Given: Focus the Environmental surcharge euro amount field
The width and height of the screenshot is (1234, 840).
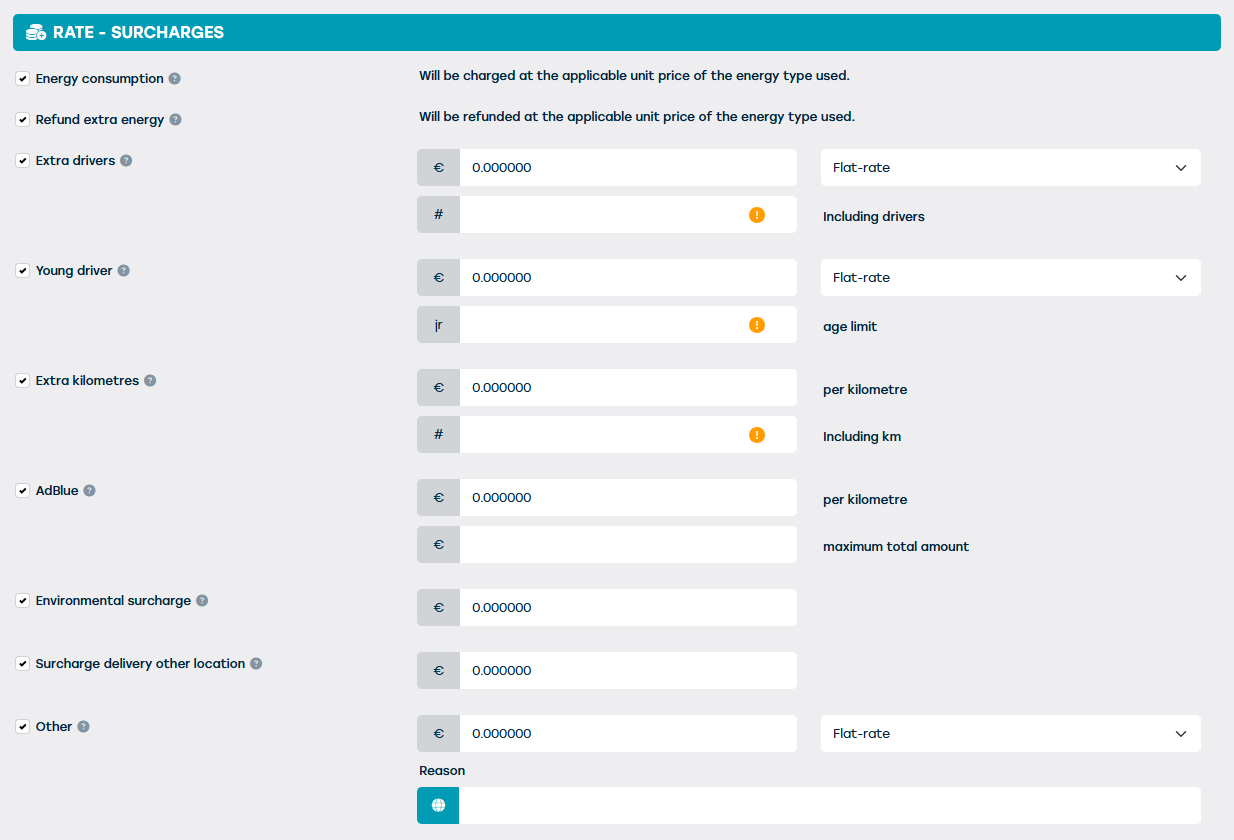Looking at the screenshot, I should [x=627, y=608].
